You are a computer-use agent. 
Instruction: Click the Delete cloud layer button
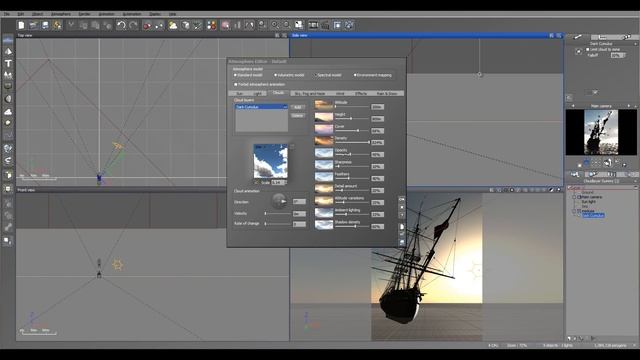(298, 116)
